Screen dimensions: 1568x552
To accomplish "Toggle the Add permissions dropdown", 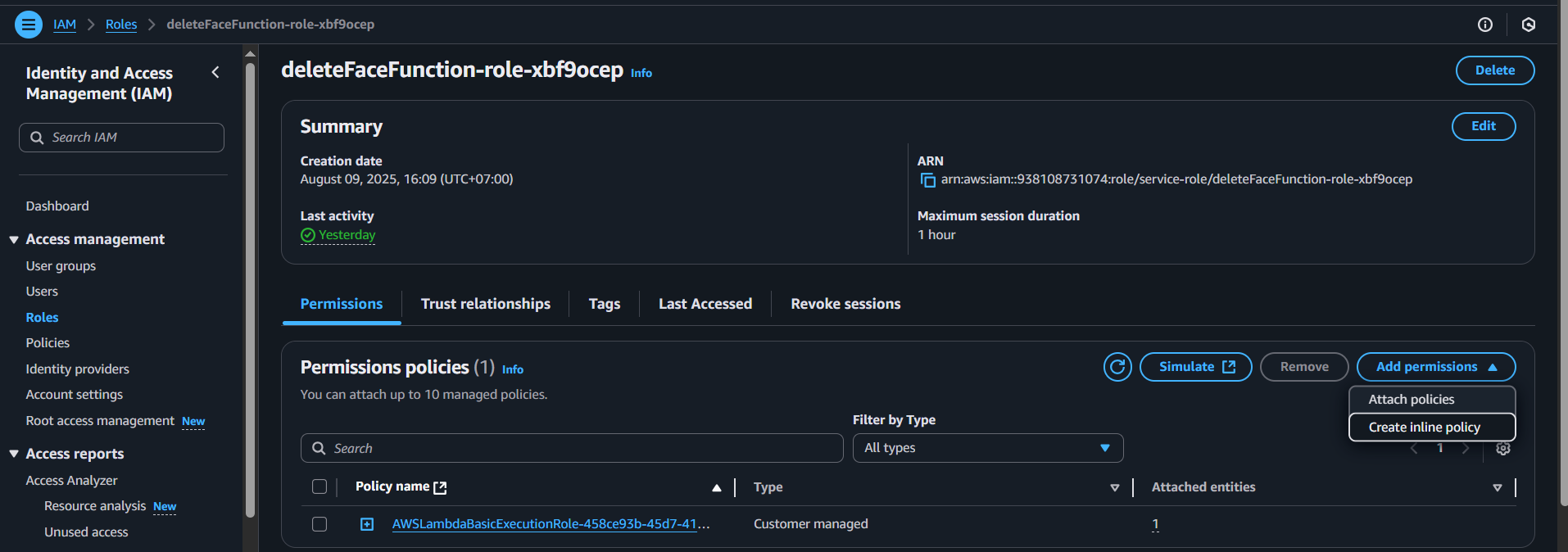I will (1436, 367).
